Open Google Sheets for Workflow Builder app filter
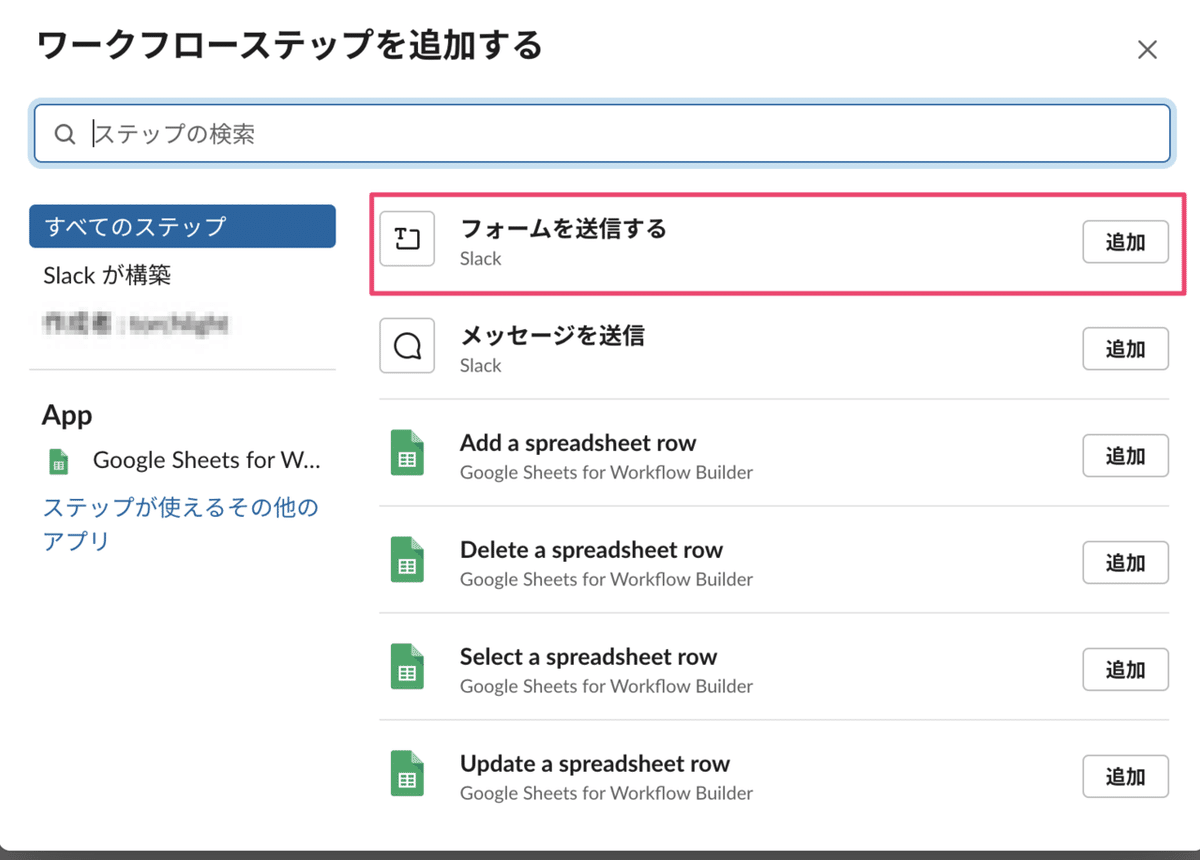 click(x=206, y=461)
